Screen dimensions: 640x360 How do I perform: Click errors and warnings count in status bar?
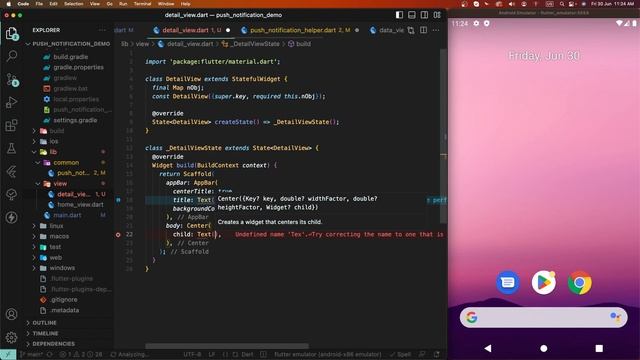pos(82,354)
